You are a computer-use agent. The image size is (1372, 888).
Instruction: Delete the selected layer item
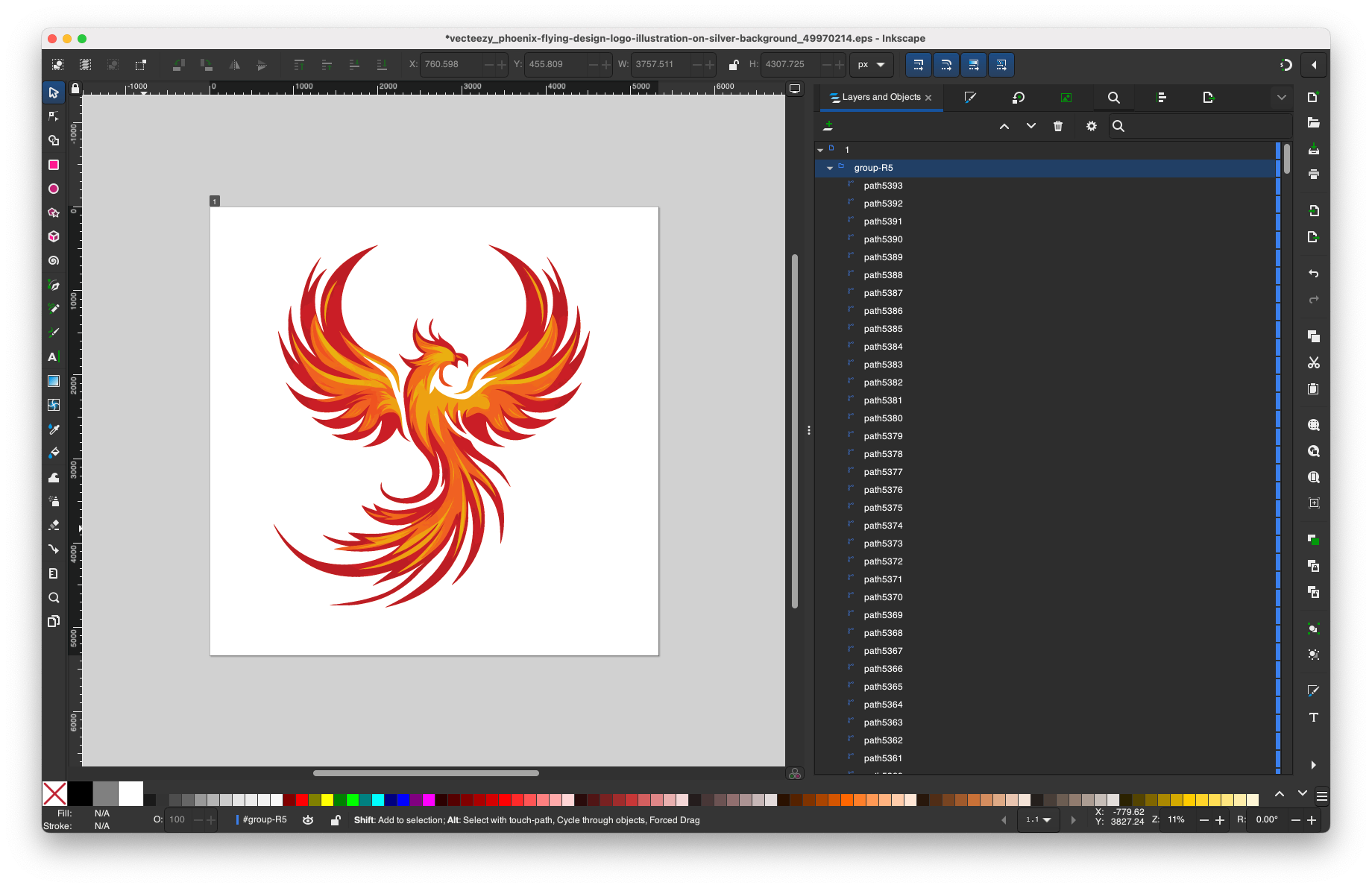[1058, 126]
